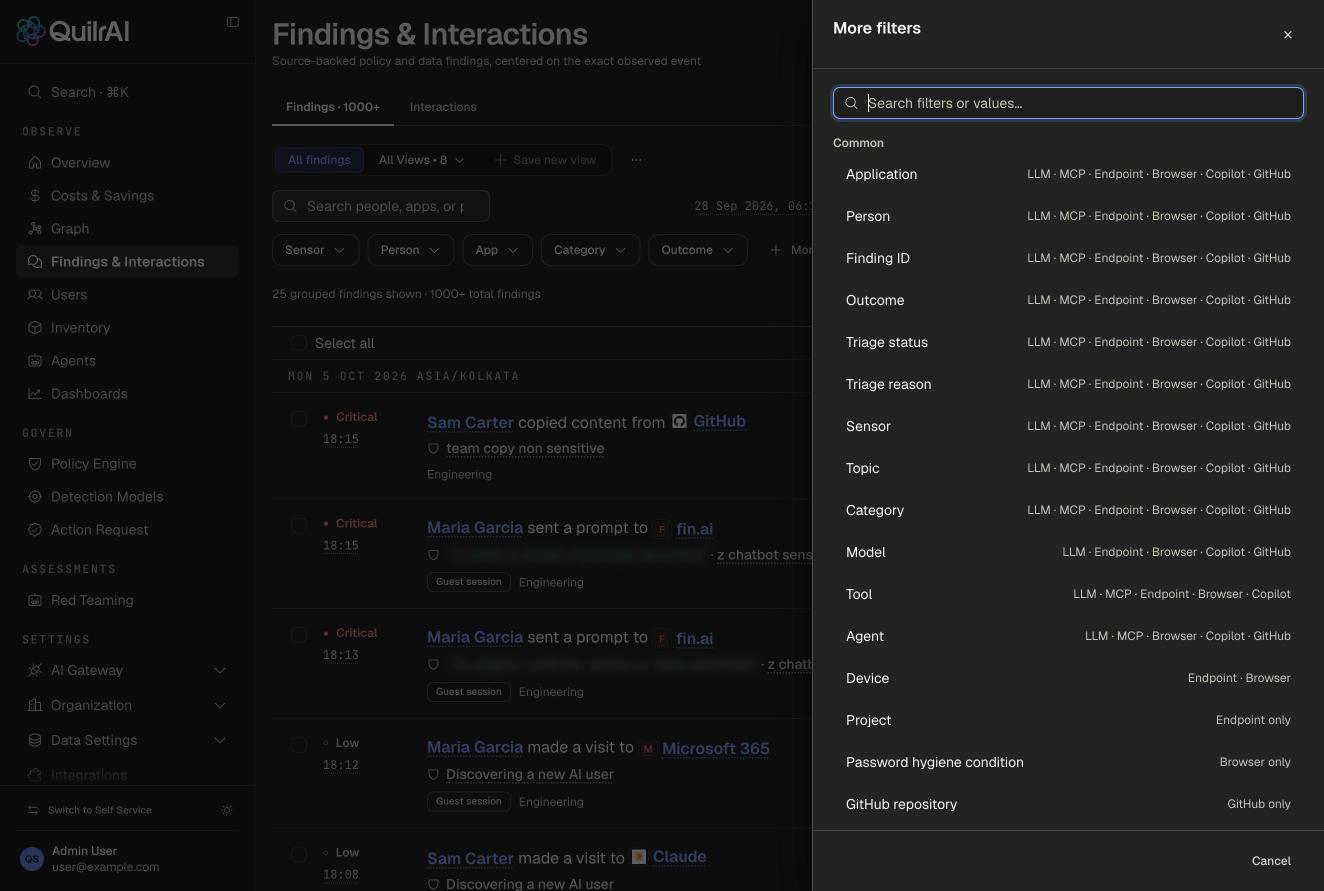Image resolution: width=1324 pixels, height=891 pixels.
Task: Click Search people, apps field
Action: point(381,206)
